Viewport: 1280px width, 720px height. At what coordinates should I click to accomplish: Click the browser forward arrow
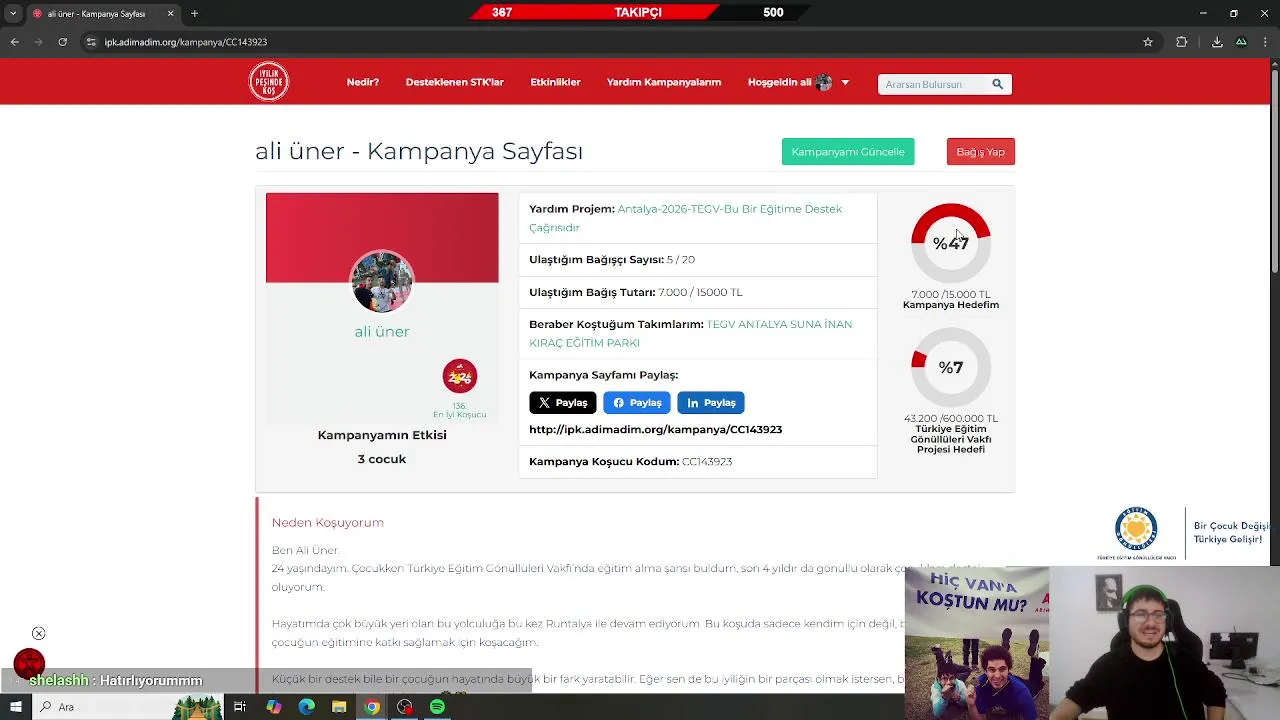point(38,42)
